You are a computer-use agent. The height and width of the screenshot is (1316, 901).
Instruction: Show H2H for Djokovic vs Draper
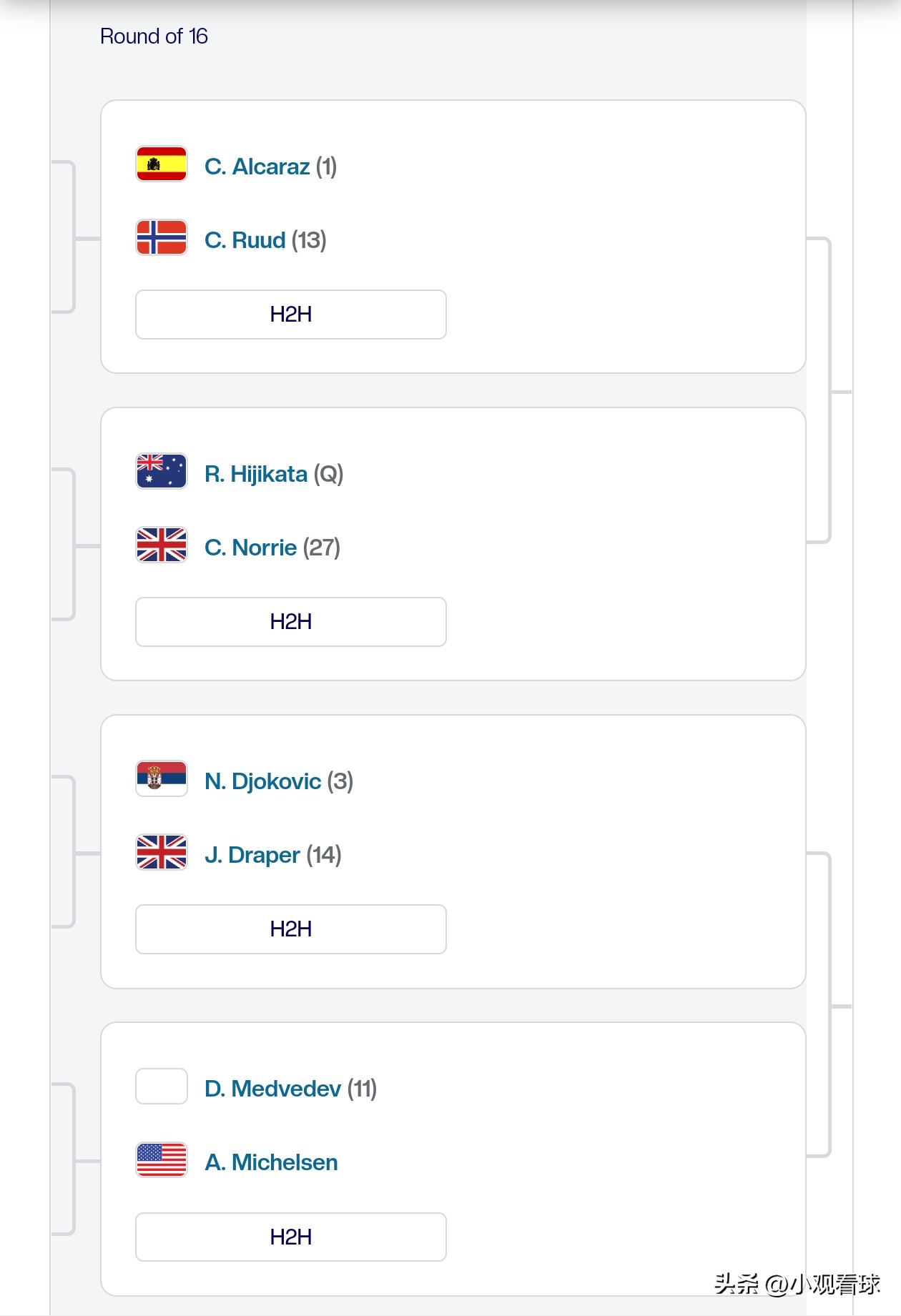(x=290, y=929)
